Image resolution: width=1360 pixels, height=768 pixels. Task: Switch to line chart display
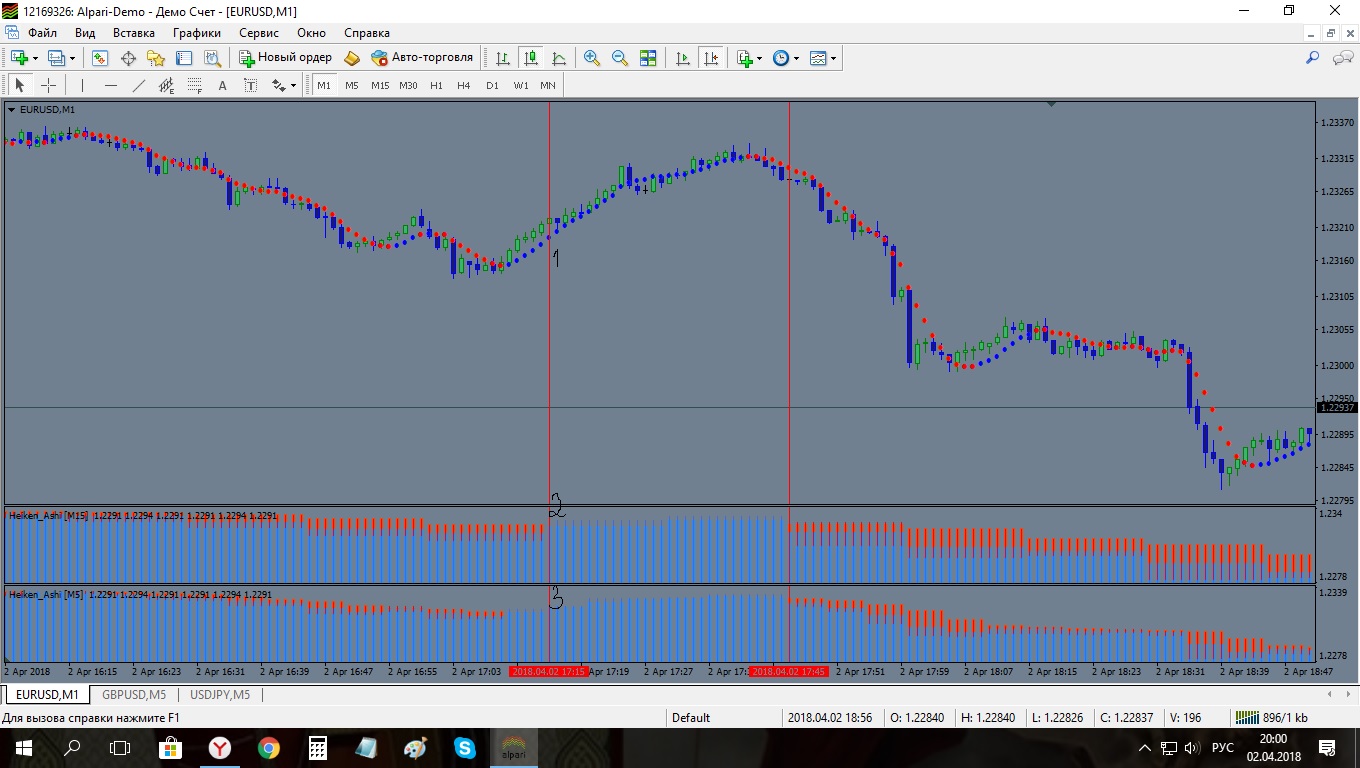pyautogui.click(x=559, y=58)
